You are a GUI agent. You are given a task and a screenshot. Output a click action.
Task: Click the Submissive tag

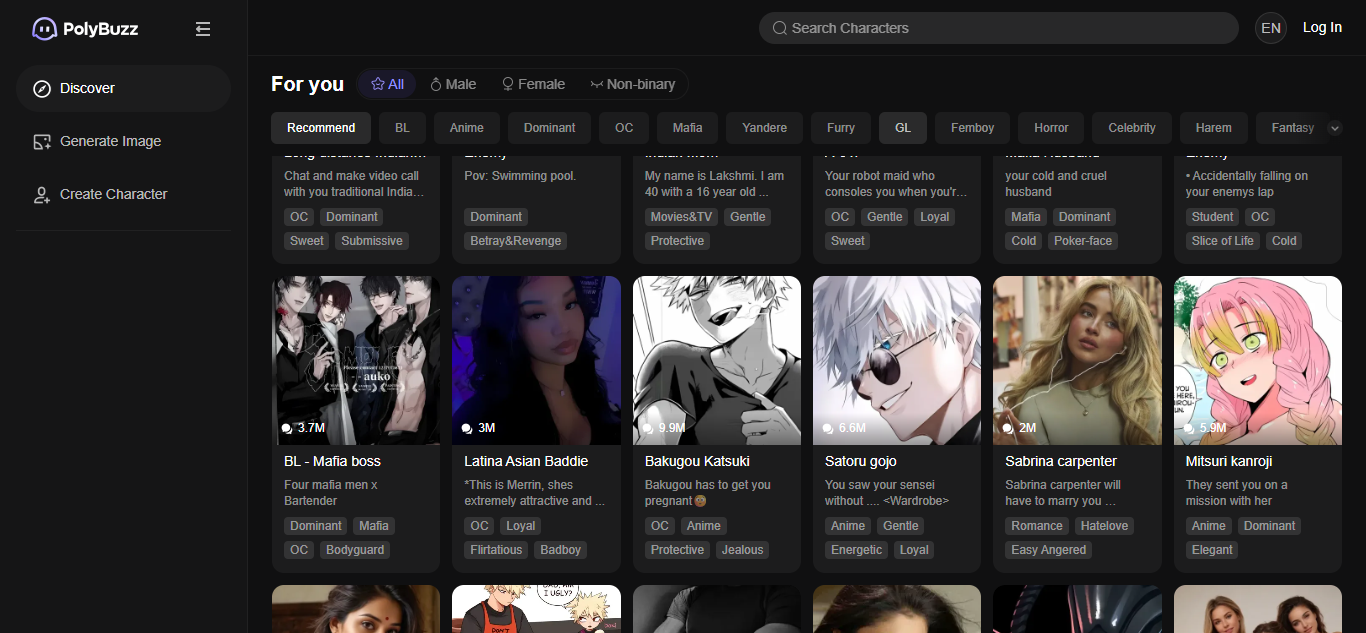point(372,241)
